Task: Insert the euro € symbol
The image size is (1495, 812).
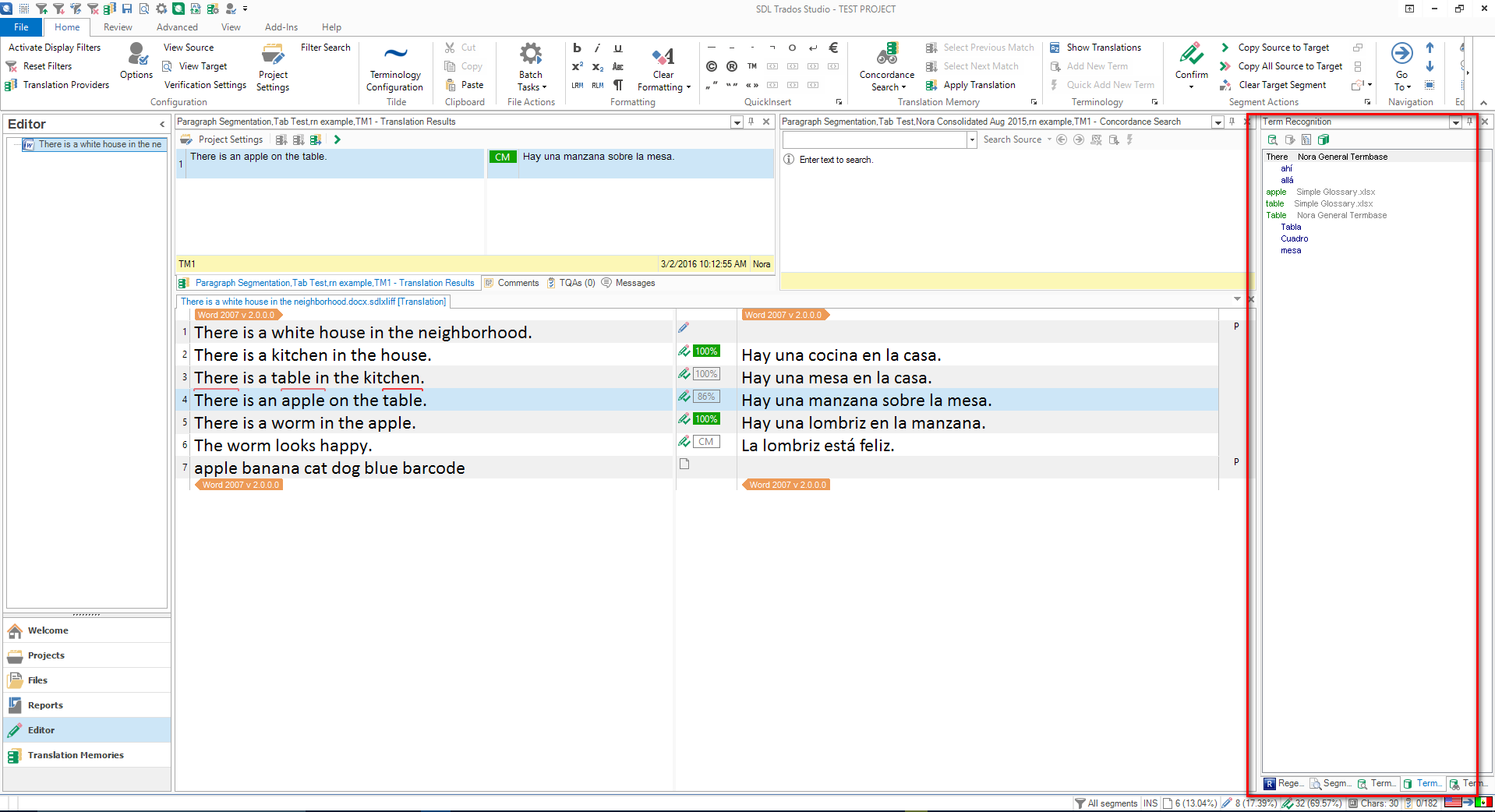Action: click(832, 48)
